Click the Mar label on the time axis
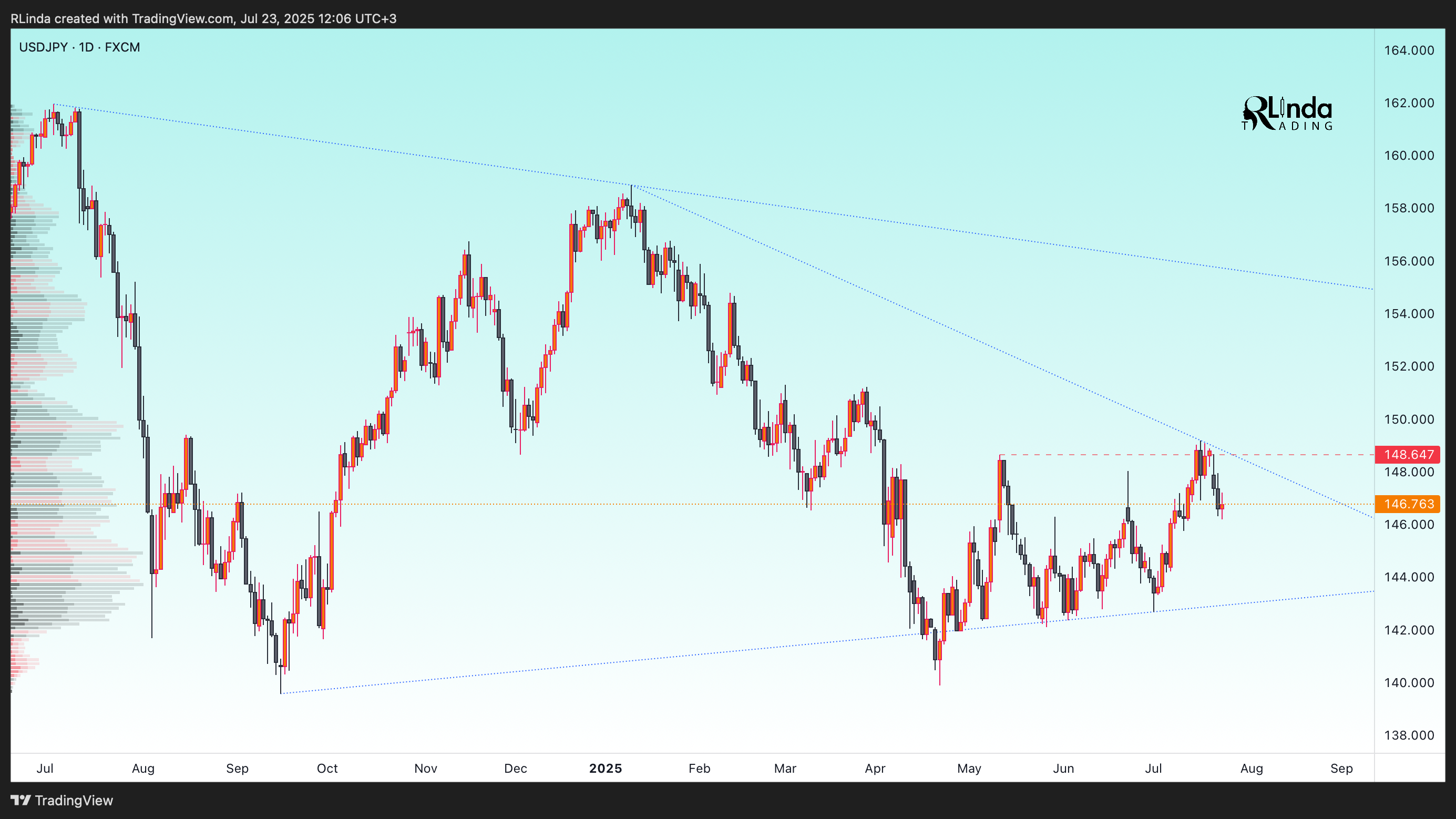The height and width of the screenshot is (819, 1456). 785,769
